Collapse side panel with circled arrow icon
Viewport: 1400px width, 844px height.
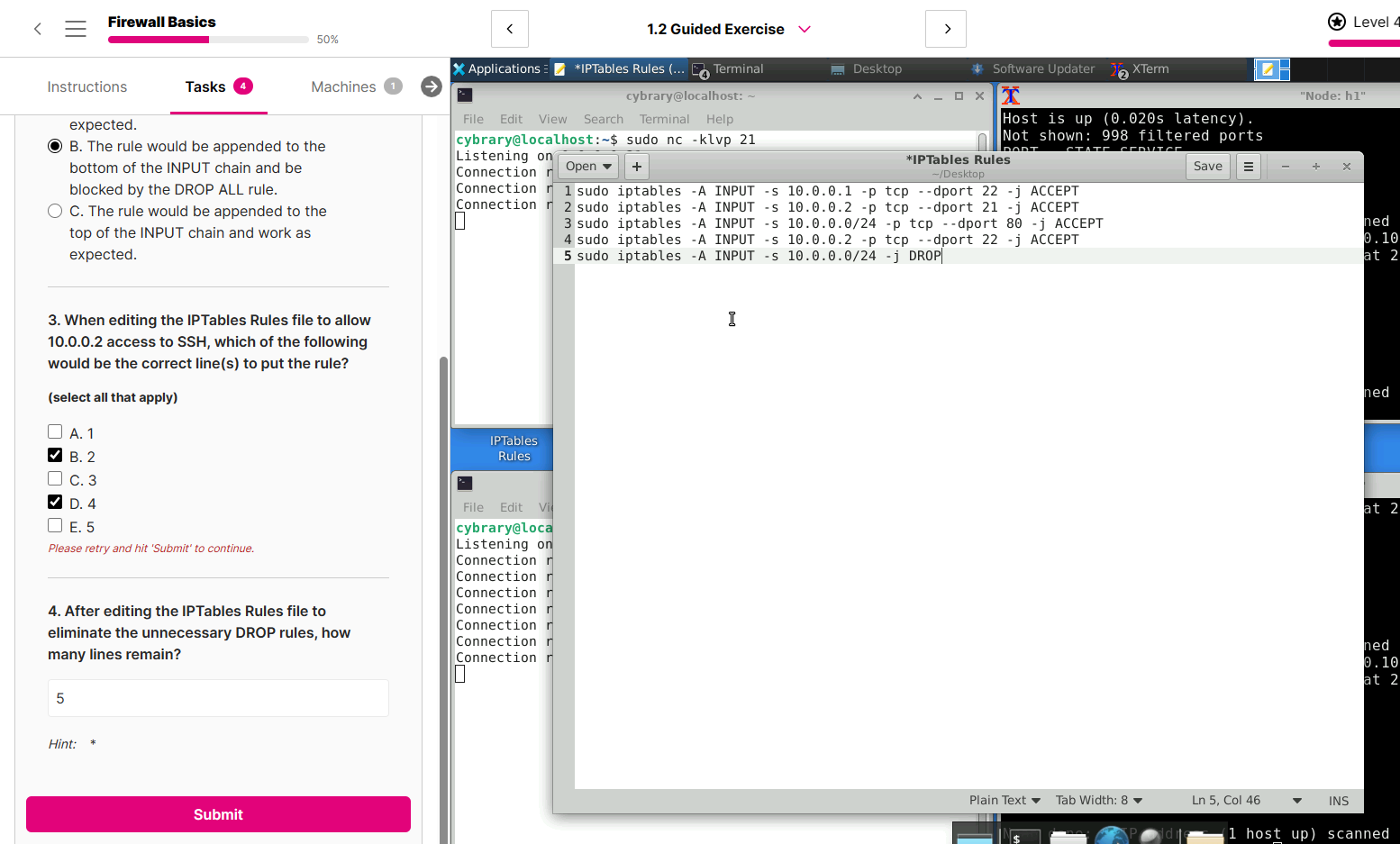(432, 86)
